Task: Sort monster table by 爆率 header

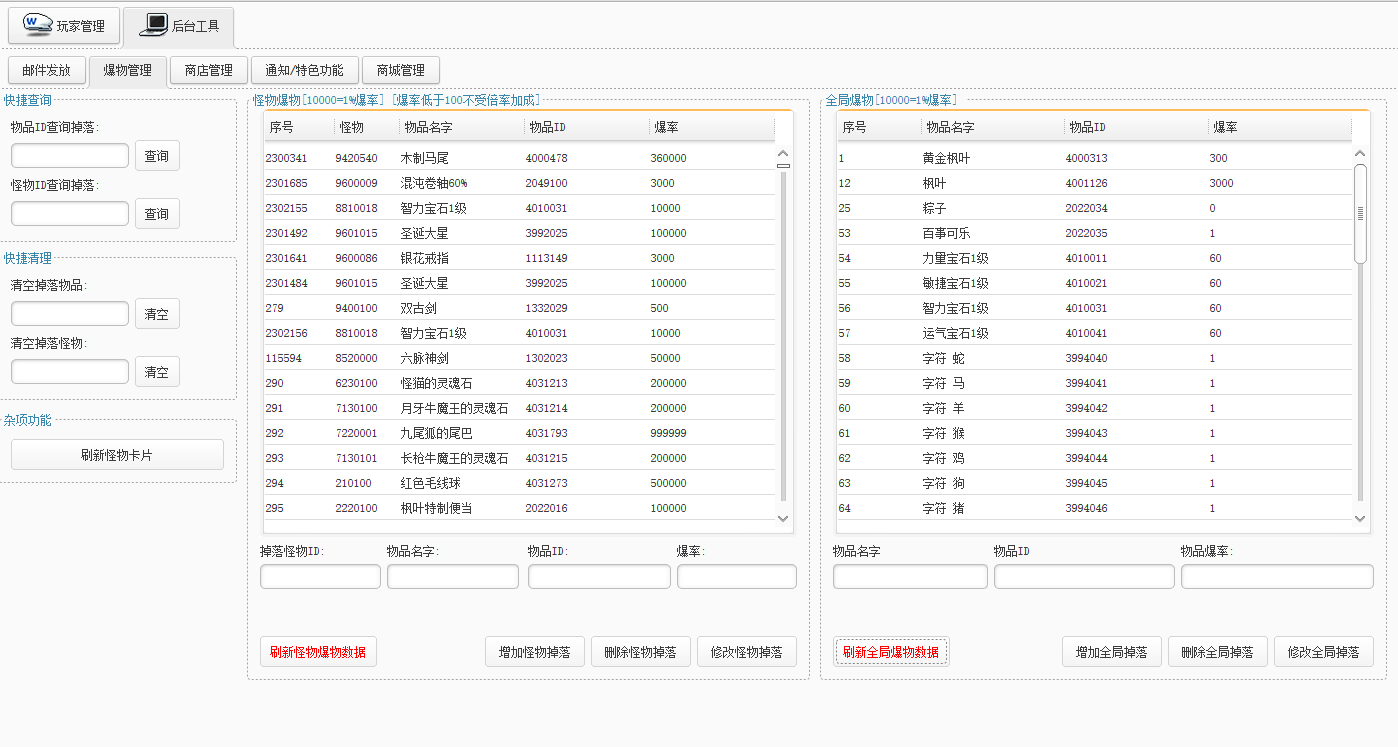Action: (x=711, y=127)
